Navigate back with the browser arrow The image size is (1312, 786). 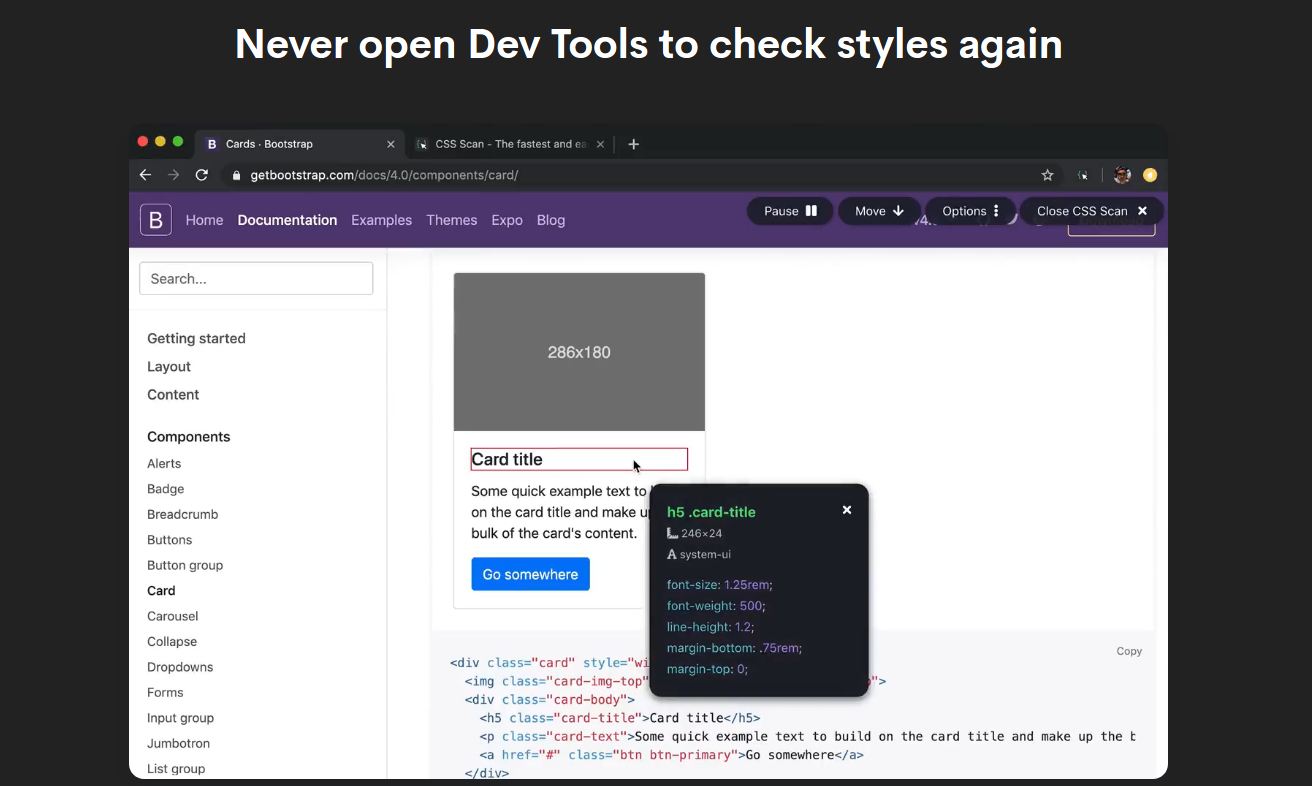pos(145,175)
